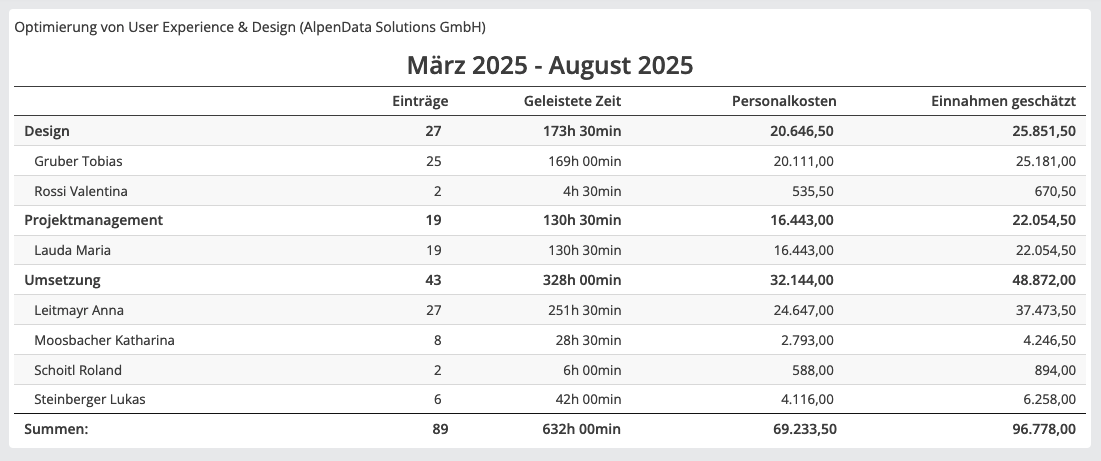Image resolution: width=1101 pixels, height=461 pixels.
Task: Select Schoitl Roland's name
Action: (x=79, y=370)
